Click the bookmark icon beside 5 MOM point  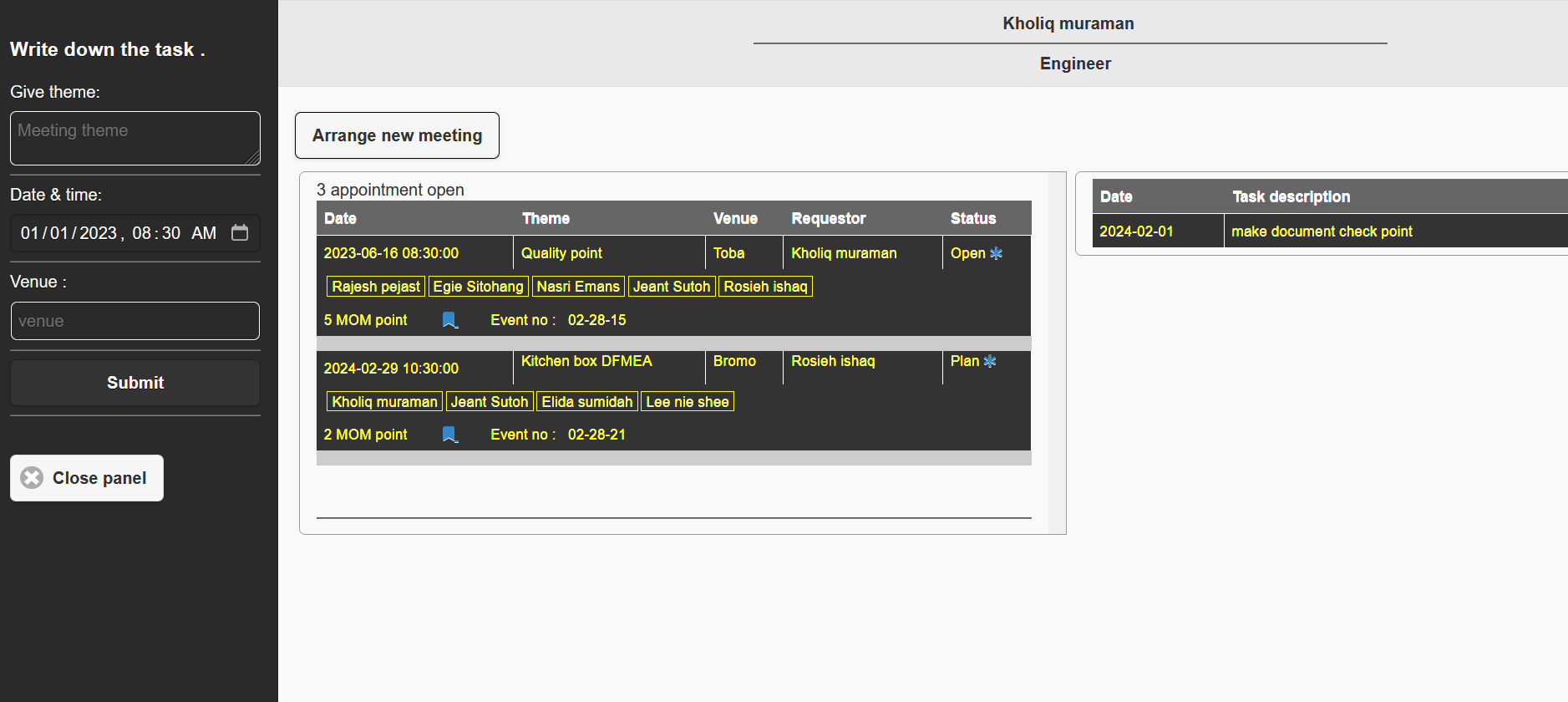click(x=449, y=320)
